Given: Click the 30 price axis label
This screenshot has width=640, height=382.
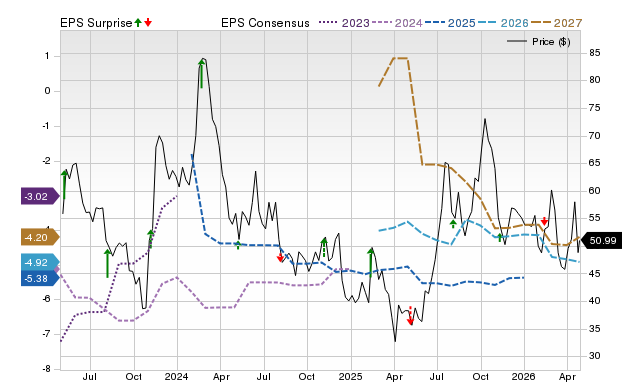Looking at the screenshot, I should [595, 356].
